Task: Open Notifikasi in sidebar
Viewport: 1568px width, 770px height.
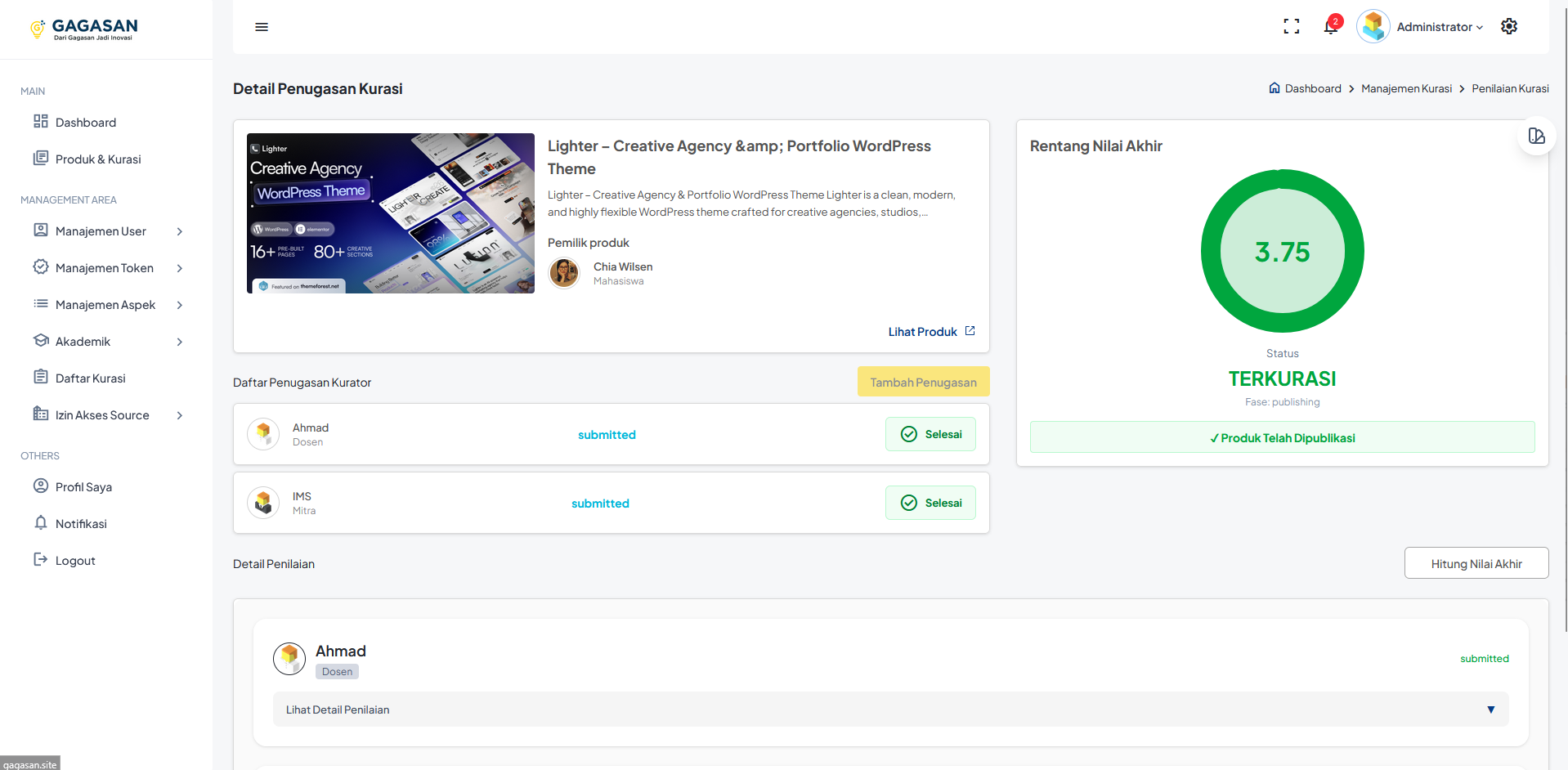Action: click(x=81, y=524)
